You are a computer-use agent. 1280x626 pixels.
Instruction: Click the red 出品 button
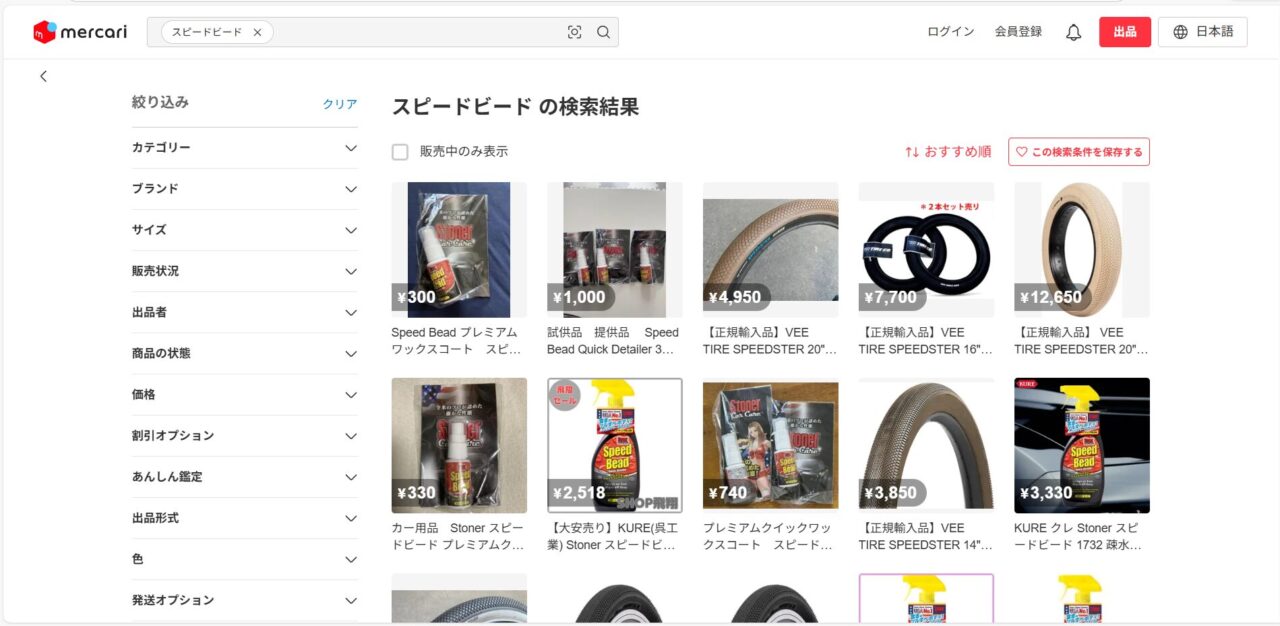[1125, 32]
